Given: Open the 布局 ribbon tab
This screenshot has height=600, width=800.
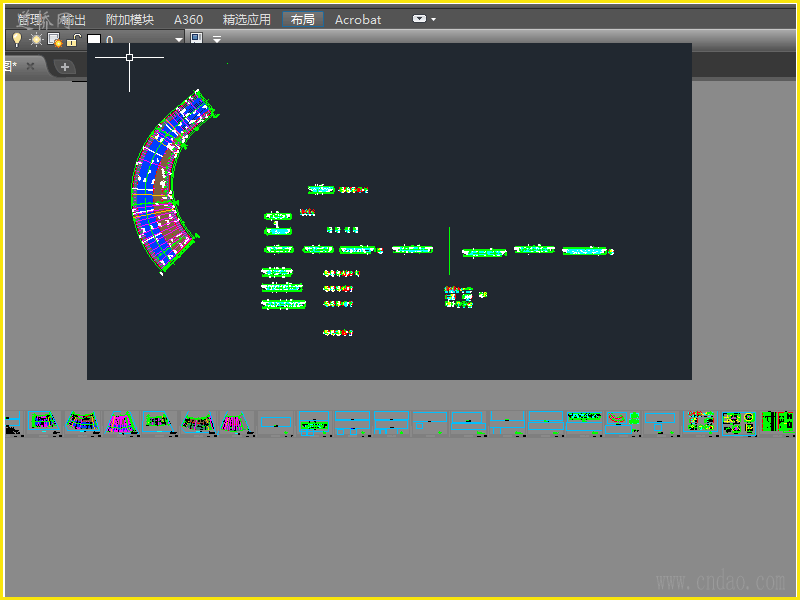Looking at the screenshot, I should 303,19.
